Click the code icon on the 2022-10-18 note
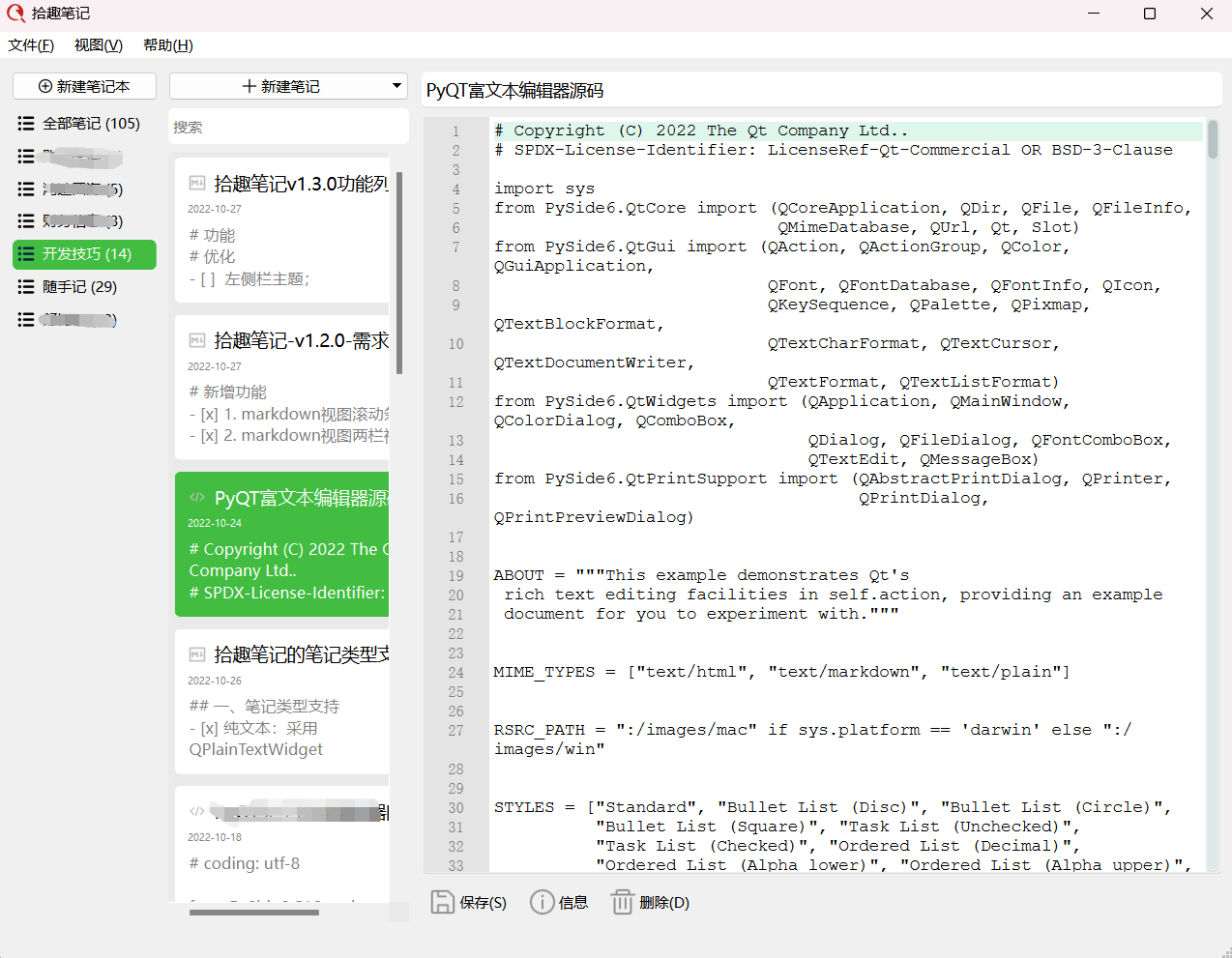 (197, 811)
